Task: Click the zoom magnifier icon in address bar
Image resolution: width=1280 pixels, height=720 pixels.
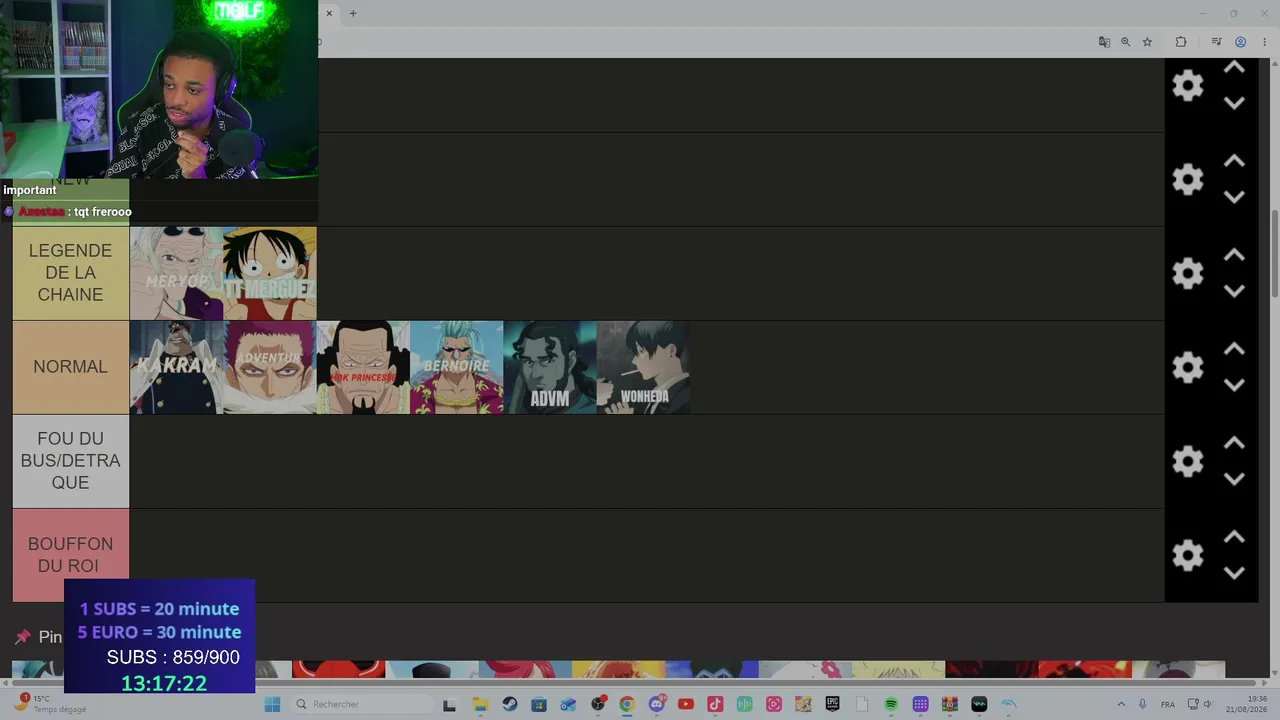Action: click(1126, 42)
